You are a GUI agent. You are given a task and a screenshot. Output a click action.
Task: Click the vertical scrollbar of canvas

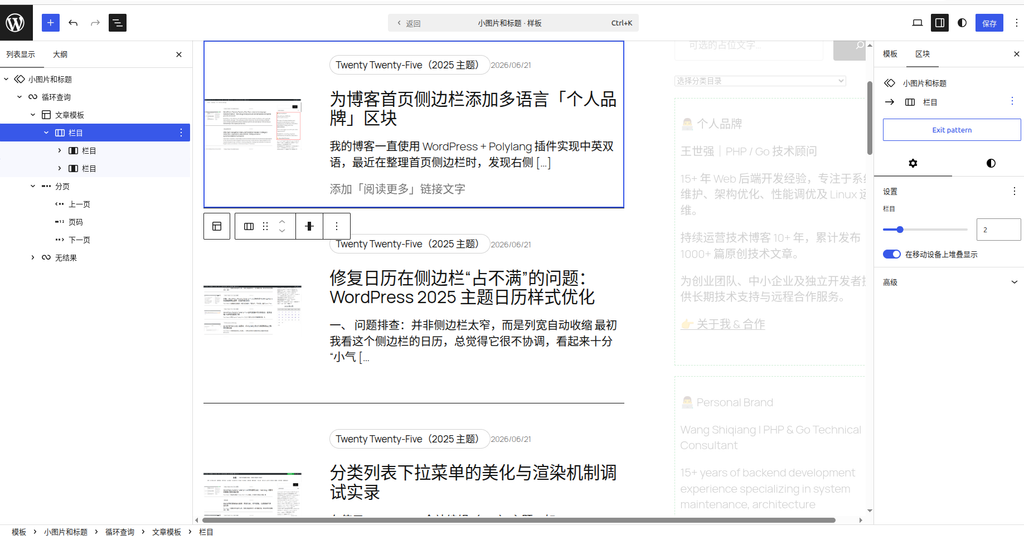(x=870, y=118)
